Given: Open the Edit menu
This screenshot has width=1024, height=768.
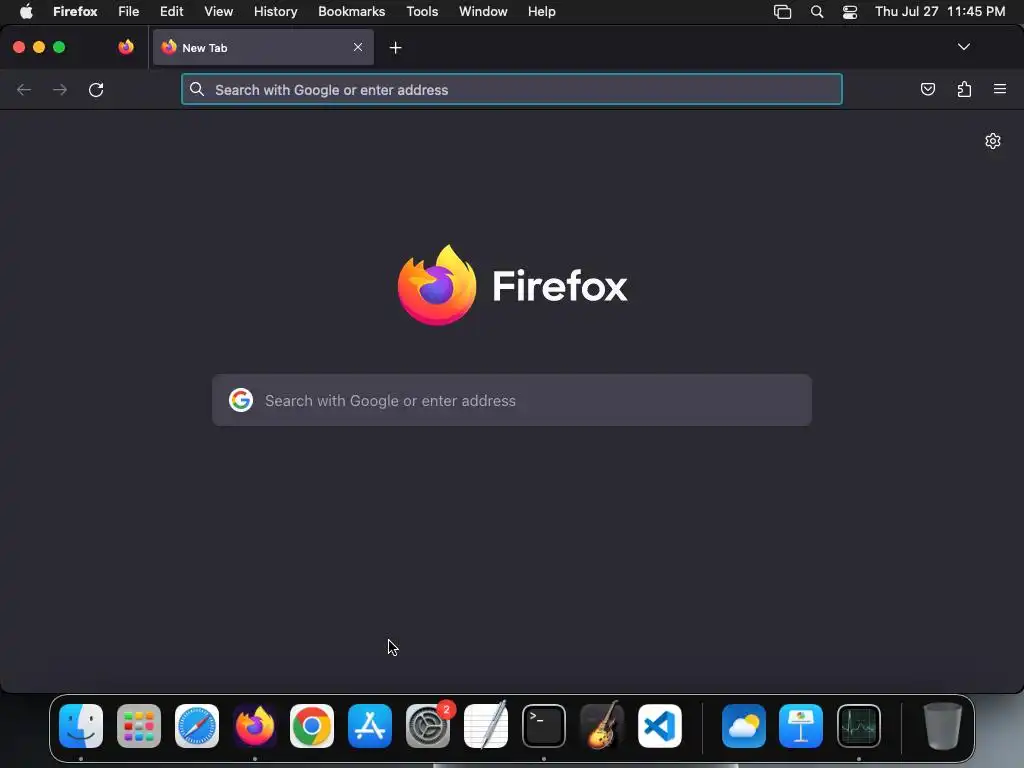Looking at the screenshot, I should click(x=172, y=12).
